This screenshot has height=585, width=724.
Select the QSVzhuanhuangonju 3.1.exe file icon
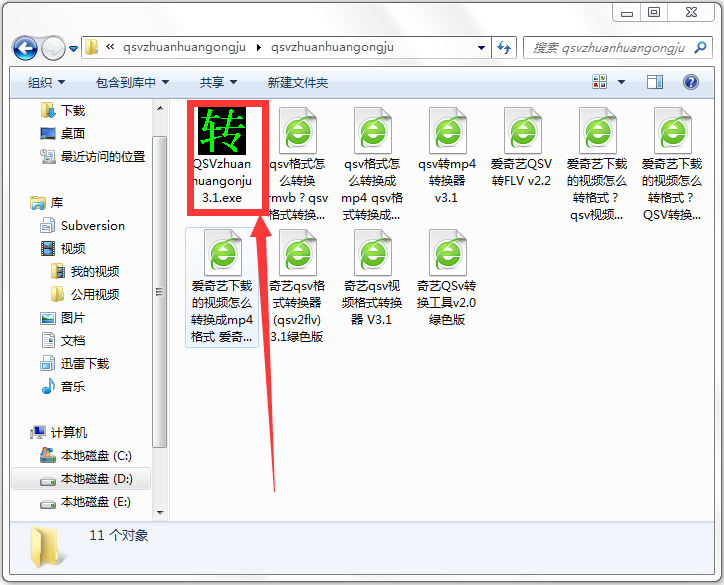pos(222,131)
